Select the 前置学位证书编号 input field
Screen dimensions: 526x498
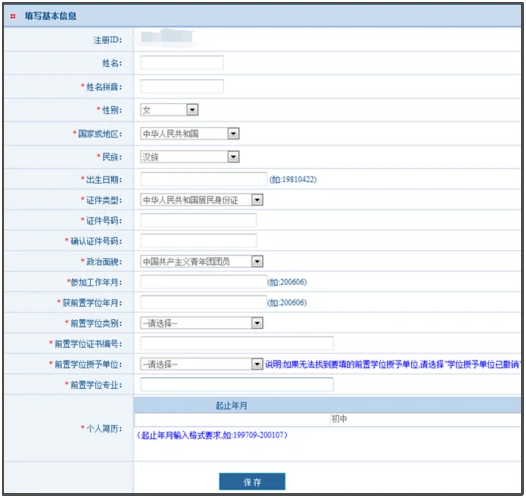237,343
